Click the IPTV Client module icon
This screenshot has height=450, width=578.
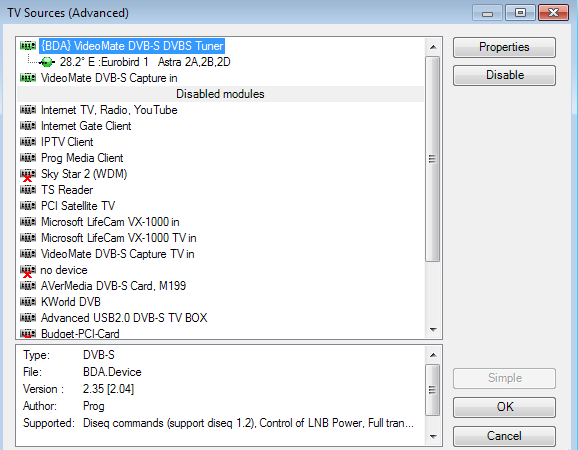coord(28,142)
